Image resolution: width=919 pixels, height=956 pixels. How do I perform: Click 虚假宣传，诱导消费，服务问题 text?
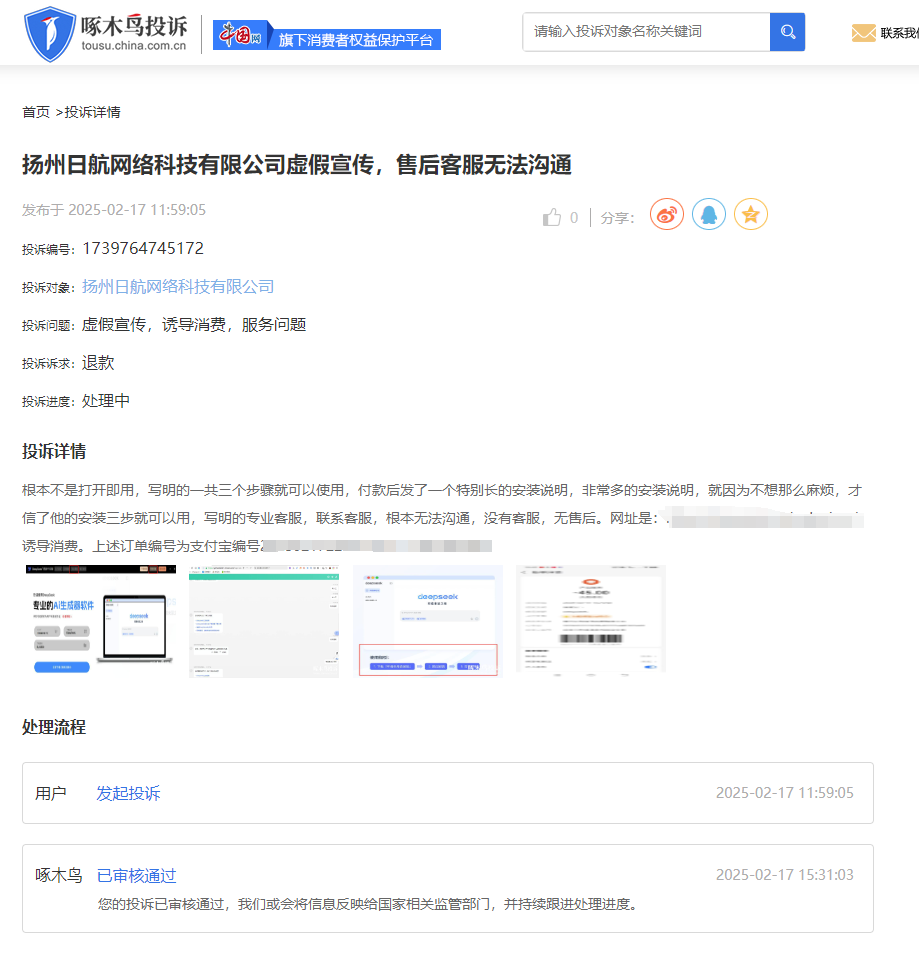[x=194, y=324]
